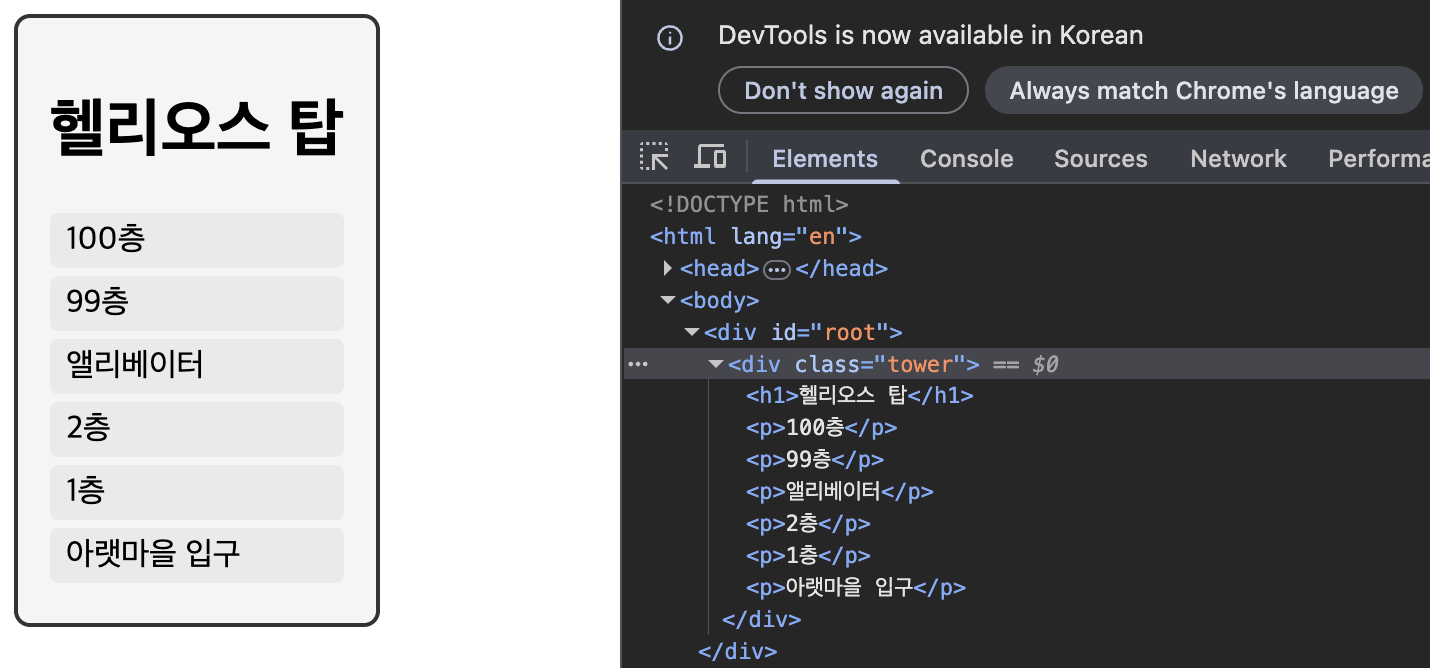Click the 100층 row on the page
1430x668 pixels.
pyautogui.click(x=197, y=240)
